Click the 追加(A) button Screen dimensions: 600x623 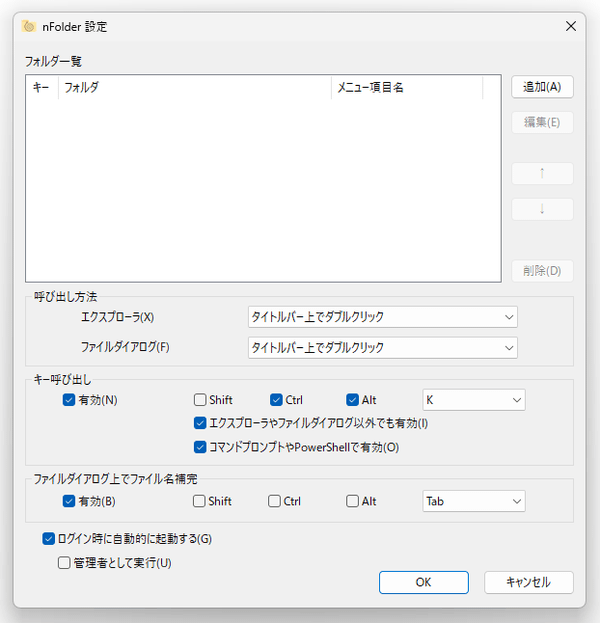tap(542, 87)
